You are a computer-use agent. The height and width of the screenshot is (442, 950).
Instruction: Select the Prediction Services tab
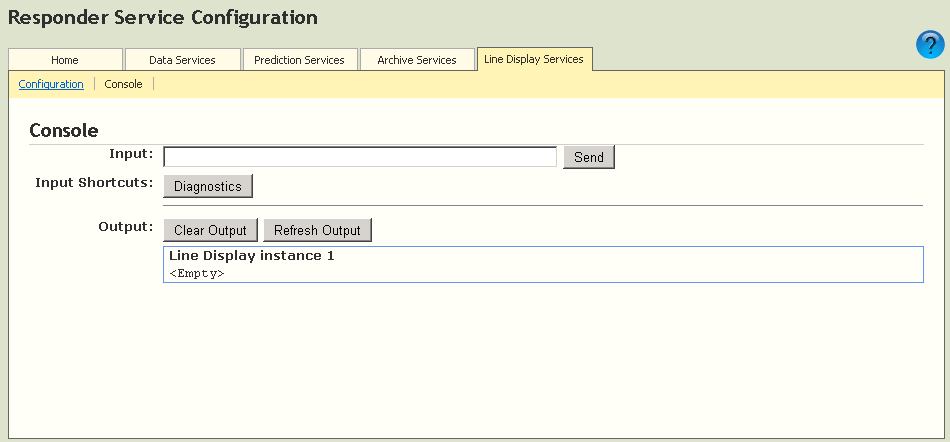299,60
